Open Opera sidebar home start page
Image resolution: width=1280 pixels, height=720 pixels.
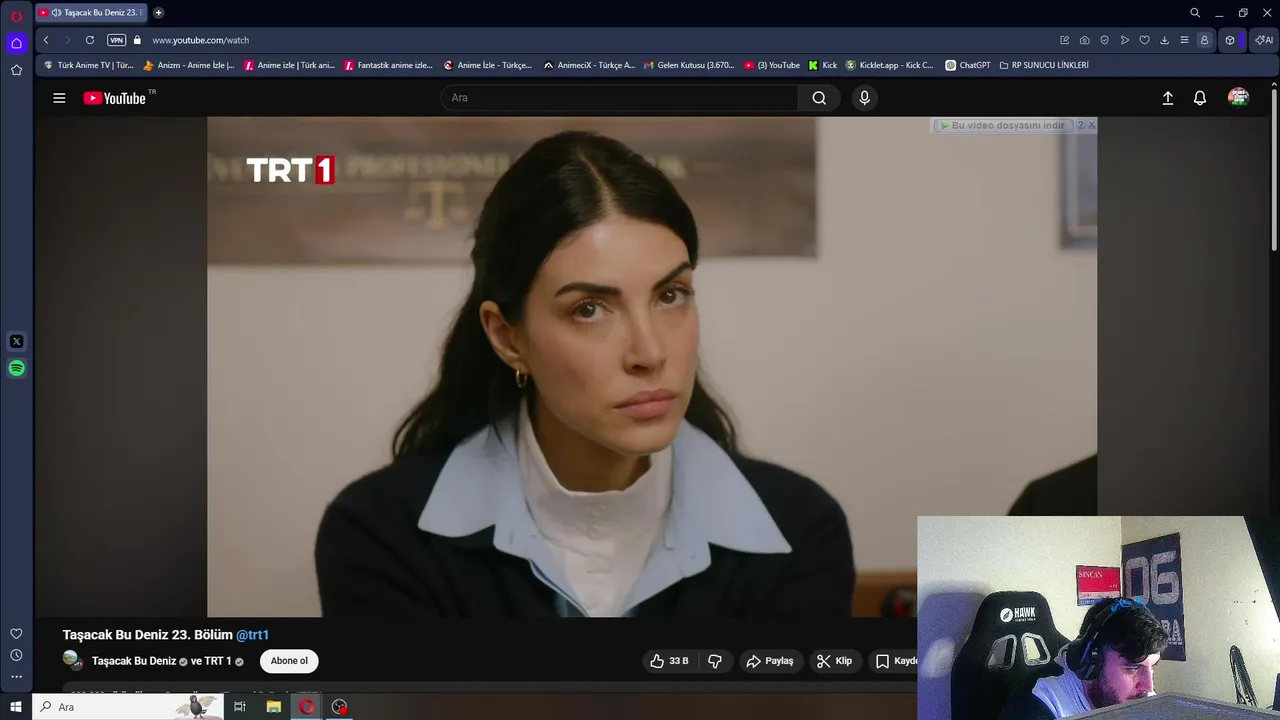point(16,43)
